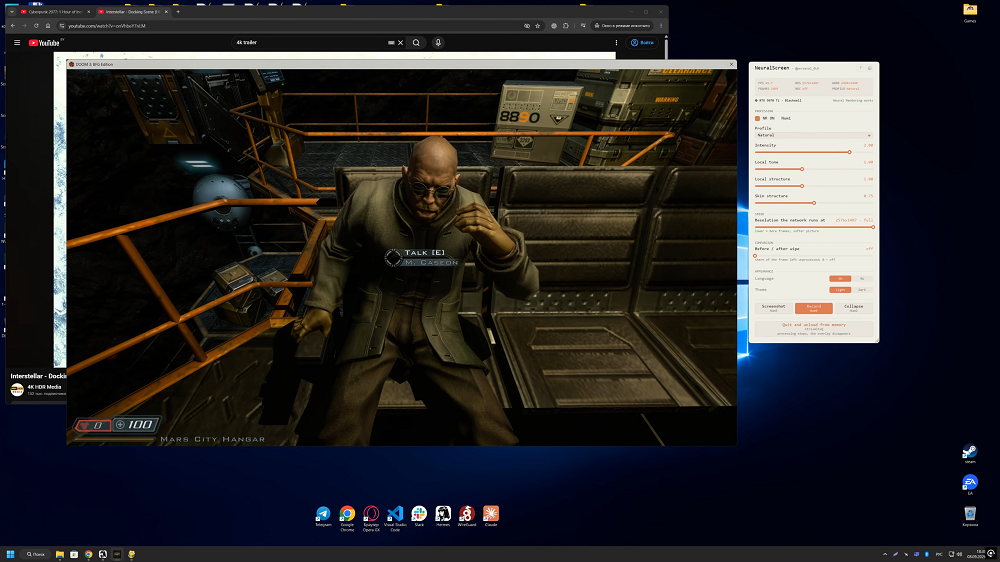Click the YouTube sign-in button
Screen dimensions: 1000x562
click(x=642, y=43)
